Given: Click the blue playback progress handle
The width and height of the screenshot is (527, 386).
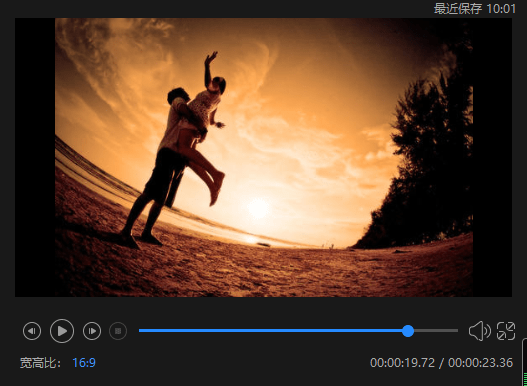Looking at the screenshot, I should (x=408, y=331).
